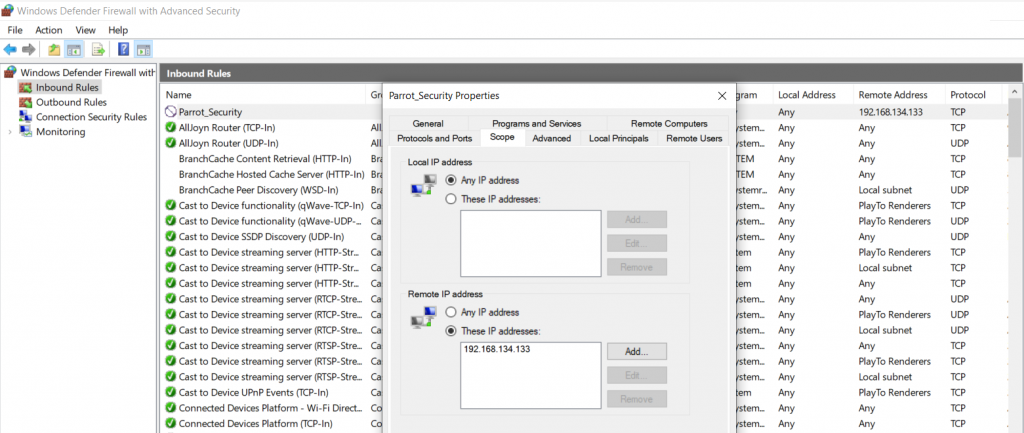Open the Action menu
Screen dimensions: 1024x433
click(x=49, y=30)
